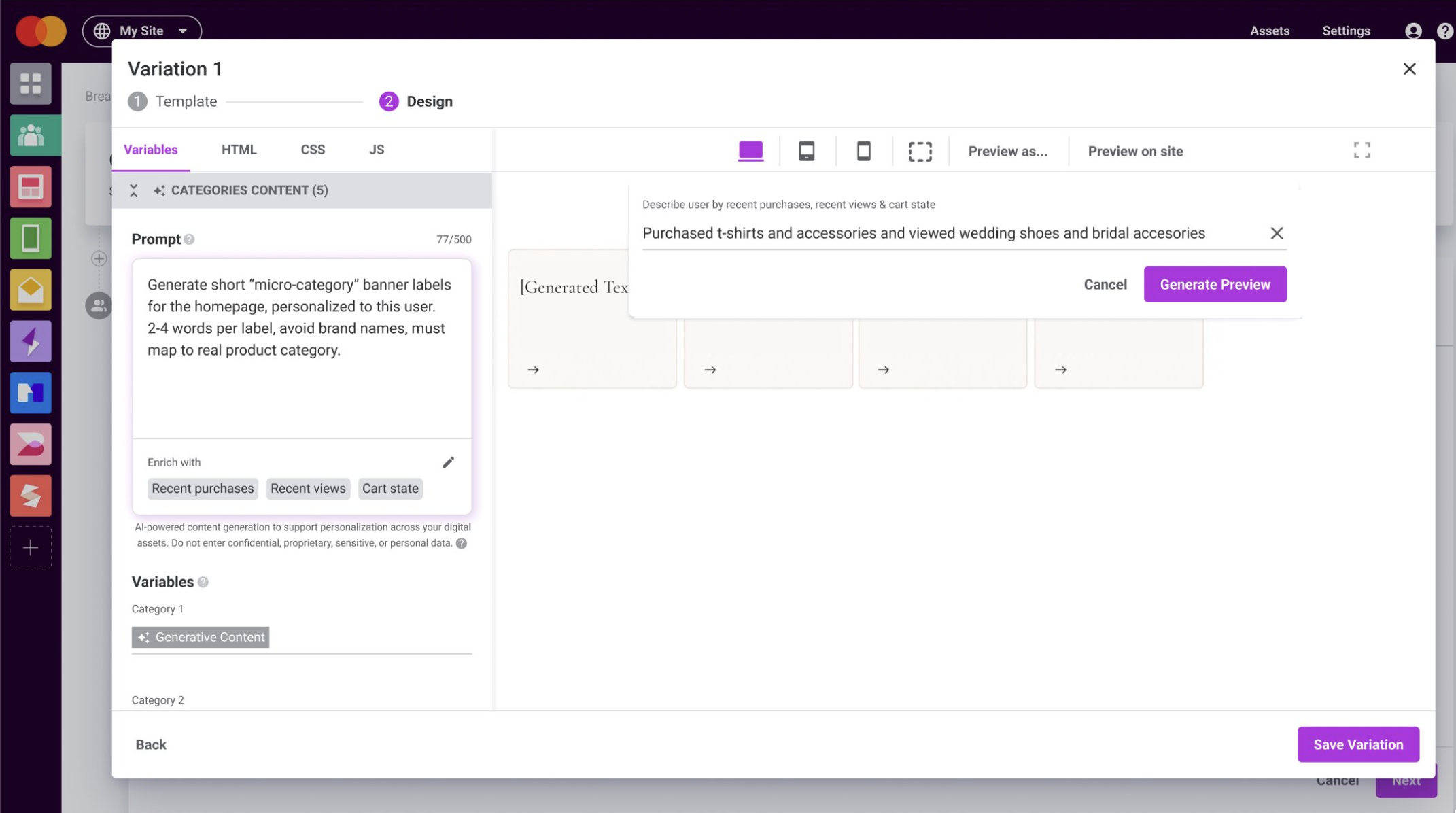Open help question mark in top bar

point(1444,31)
